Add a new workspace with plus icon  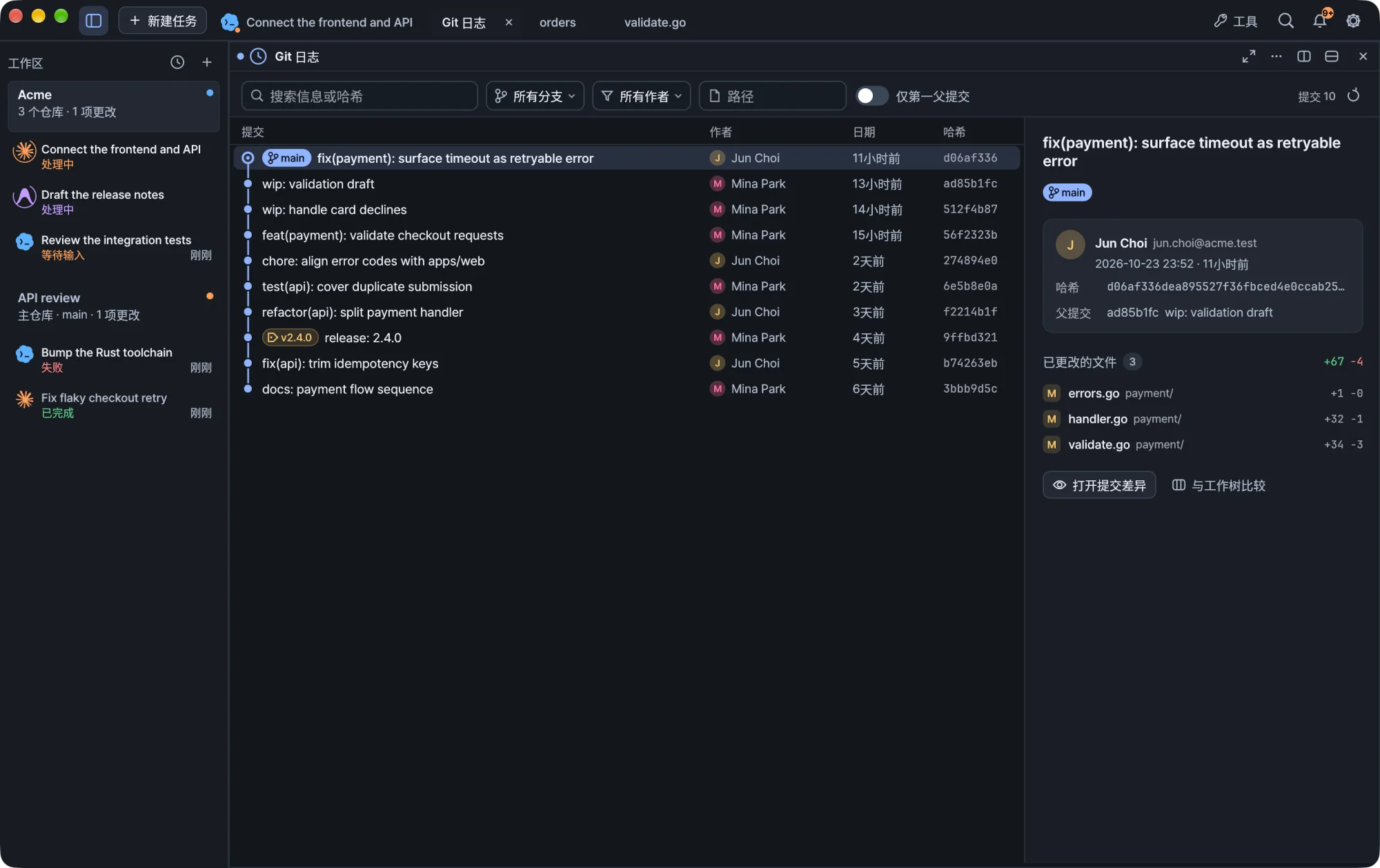click(206, 62)
